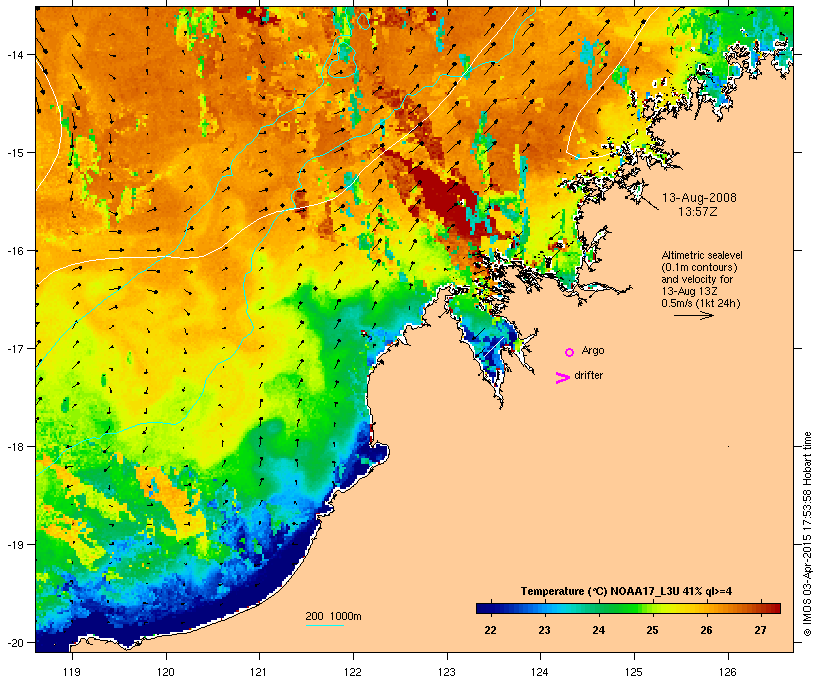This screenshot has height=680, width=820.
Task: Click the 125 longitude axis label
Action: [634, 672]
